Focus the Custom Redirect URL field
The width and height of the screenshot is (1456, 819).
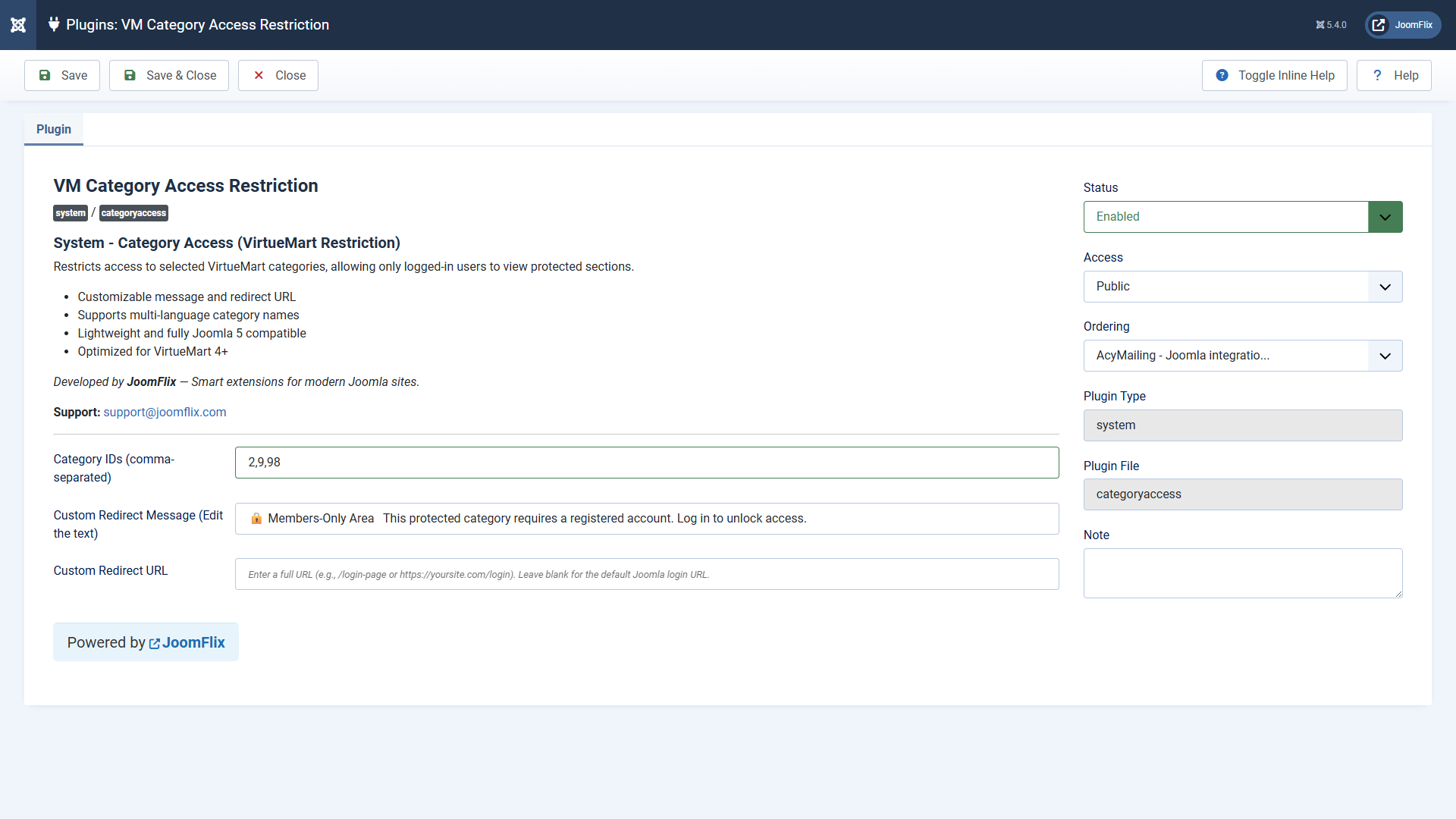[x=646, y=575]
